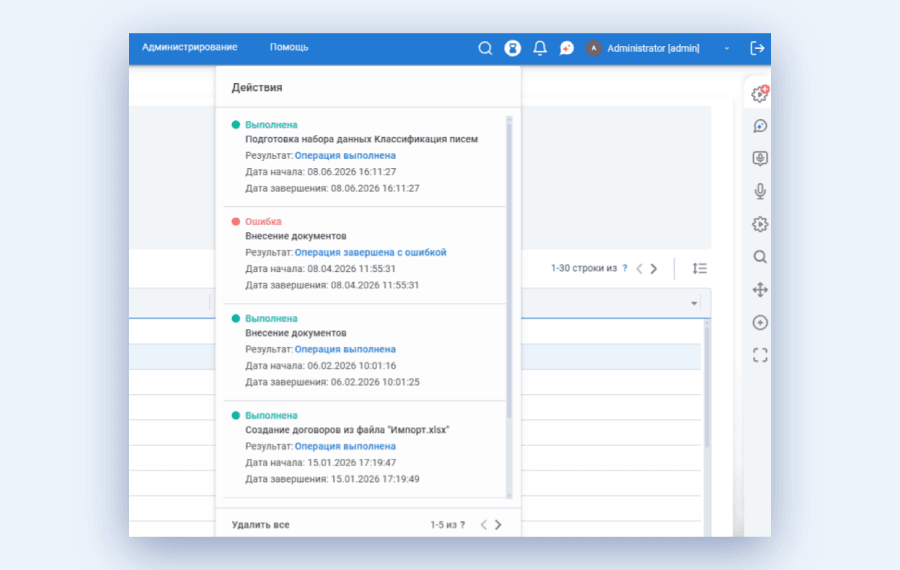The height and width of the screenshot is (570, 900).
Task: Go to the previous table page of 1-30 rows
Action: (639, 269)
